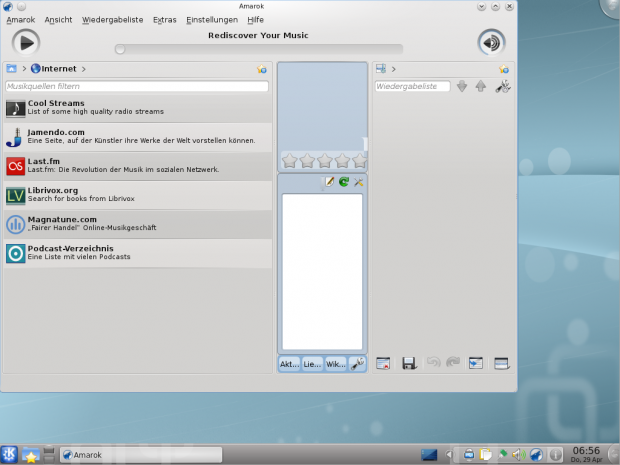
Task: Expand the chevron in the playlist breadcrumb
Action: [x=393, y=69]
